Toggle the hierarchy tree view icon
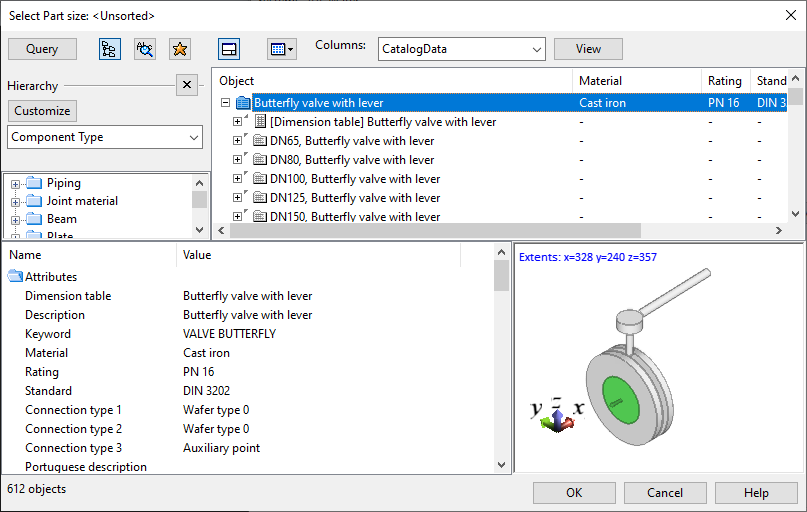Image resolution: width=807 pixels, height=512 pixels. [110, 49]
